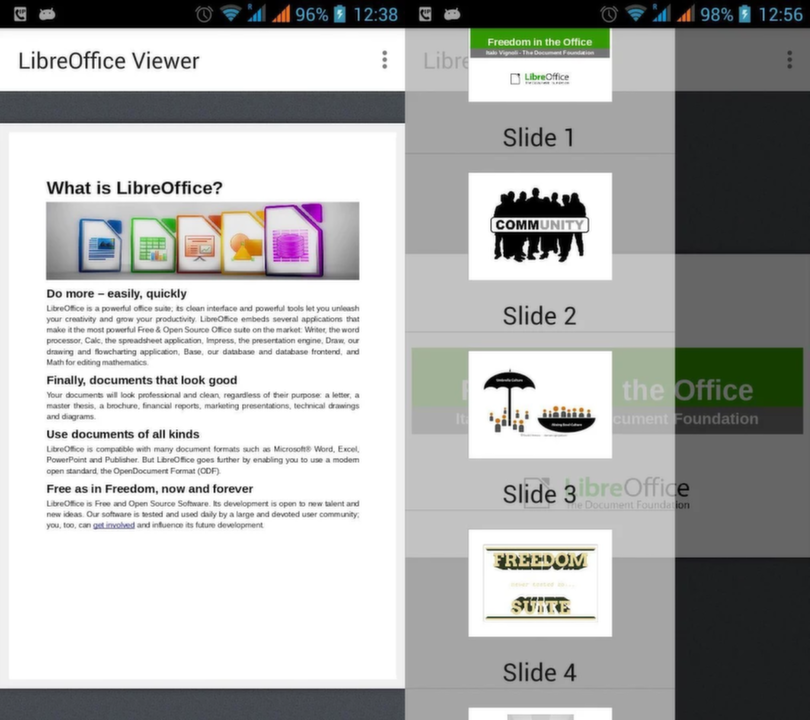This screenshot has height=720, width=810.
Task: Tap the LibreOffice app icons banner image
Action: 202,241
